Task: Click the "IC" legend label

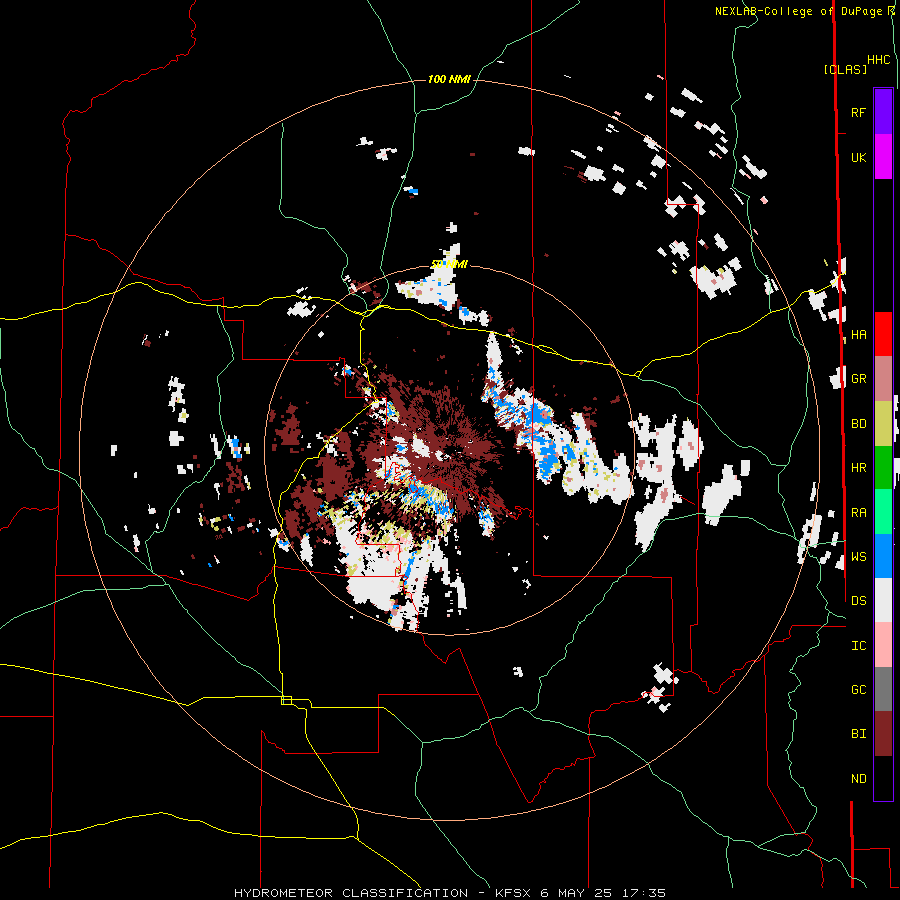Action: (x=858, y=645)
